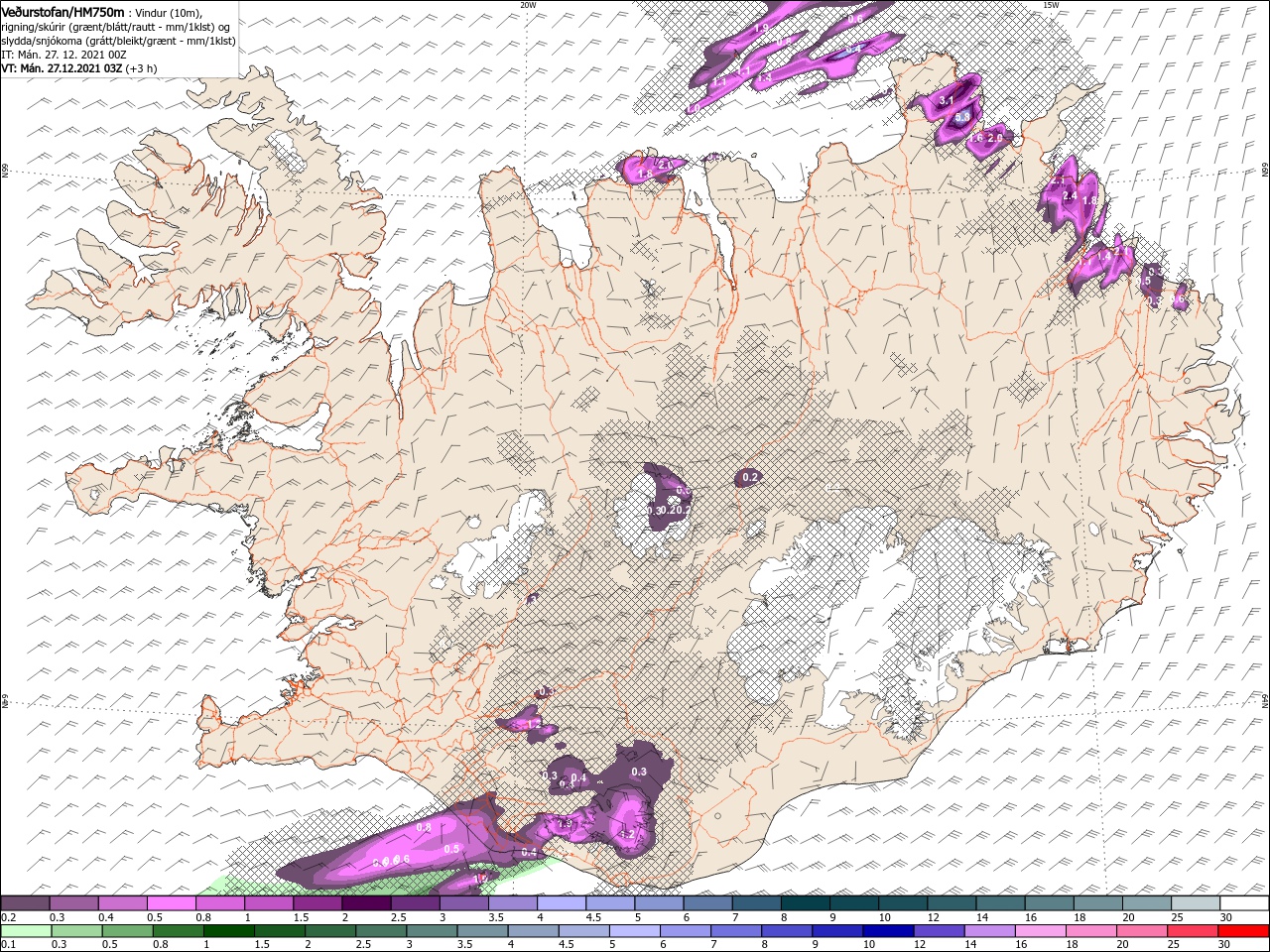1270x952 pixels.
Task: Pick the snow legend swatch starting at 1.5
Action: 317,902
